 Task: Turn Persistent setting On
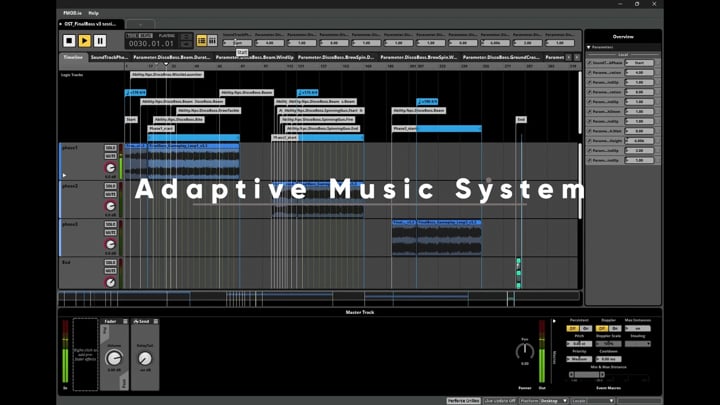(585, 328)
